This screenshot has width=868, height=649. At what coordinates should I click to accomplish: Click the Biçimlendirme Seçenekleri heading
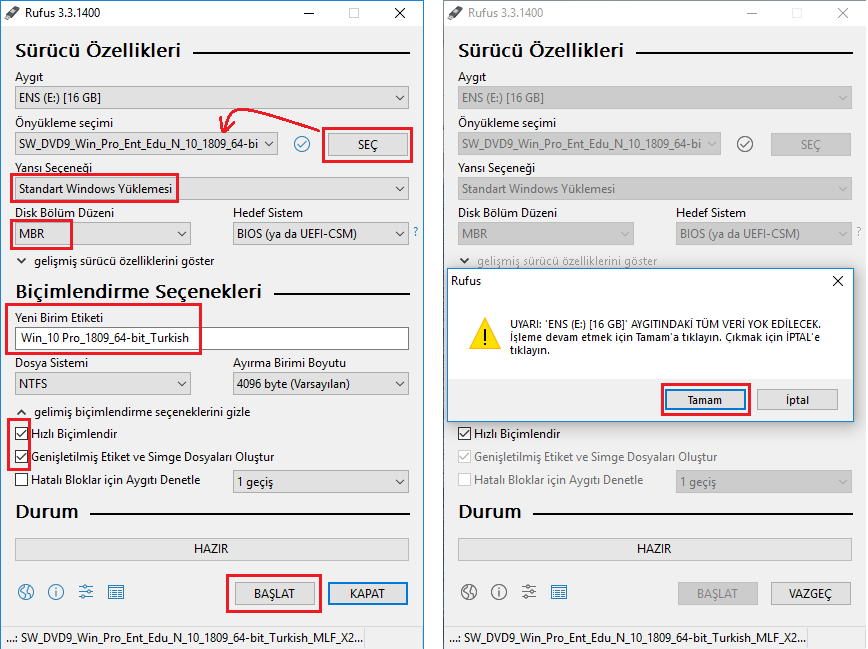[x=138, y=291]
